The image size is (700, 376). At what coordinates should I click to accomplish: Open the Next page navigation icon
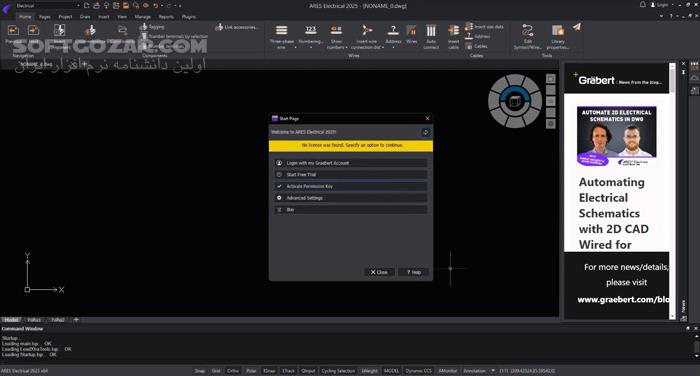(x=33, y=30)
